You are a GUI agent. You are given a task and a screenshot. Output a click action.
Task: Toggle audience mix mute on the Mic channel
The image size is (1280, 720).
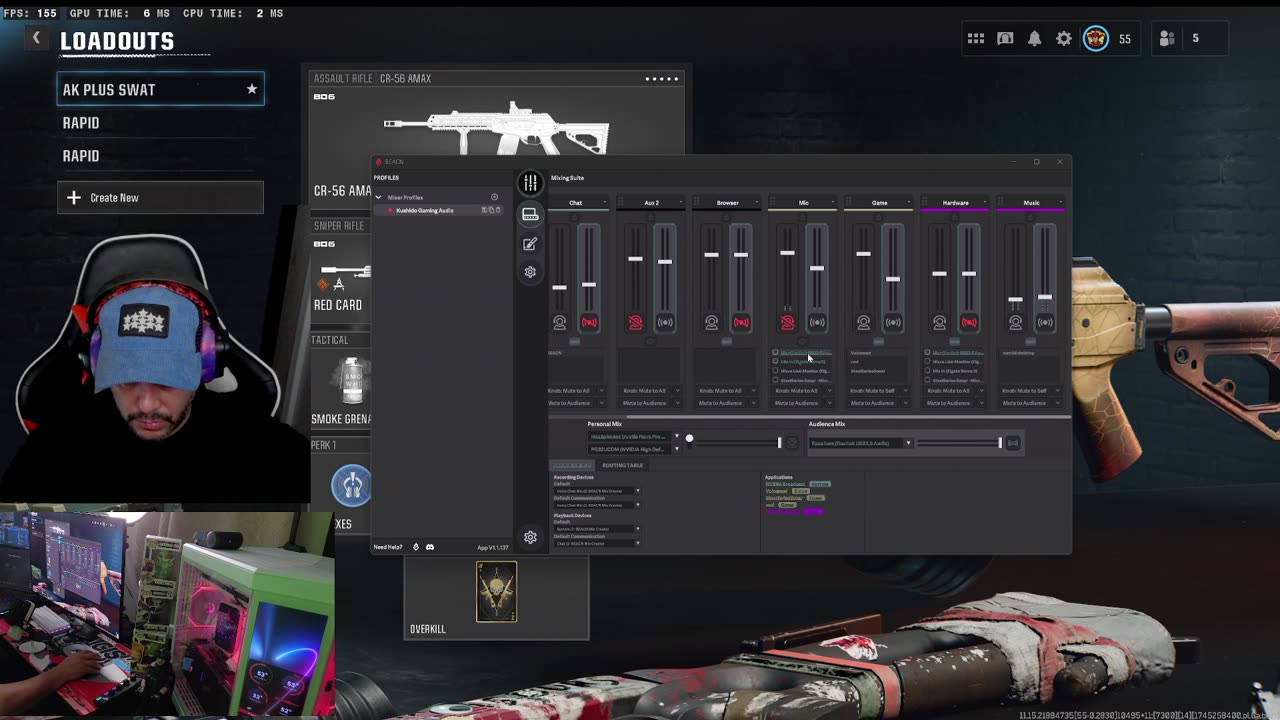click(x=817, y=322)
